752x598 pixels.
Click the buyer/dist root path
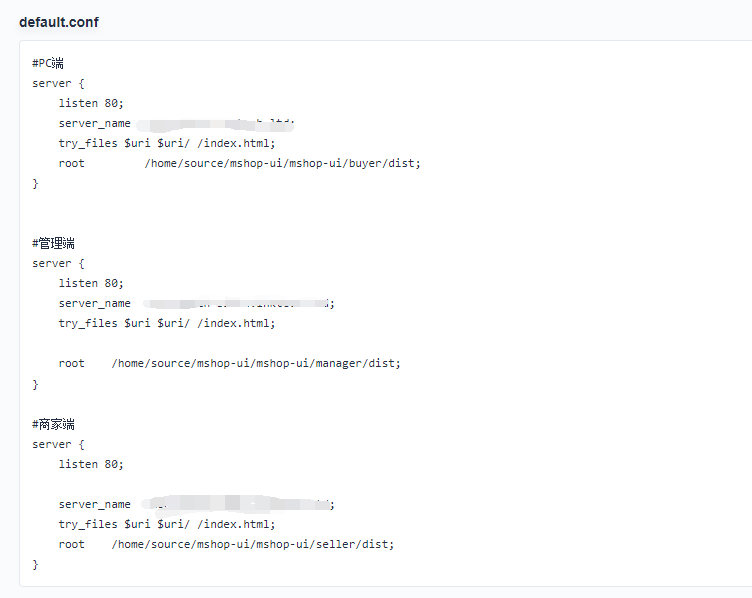coord(282,163)
